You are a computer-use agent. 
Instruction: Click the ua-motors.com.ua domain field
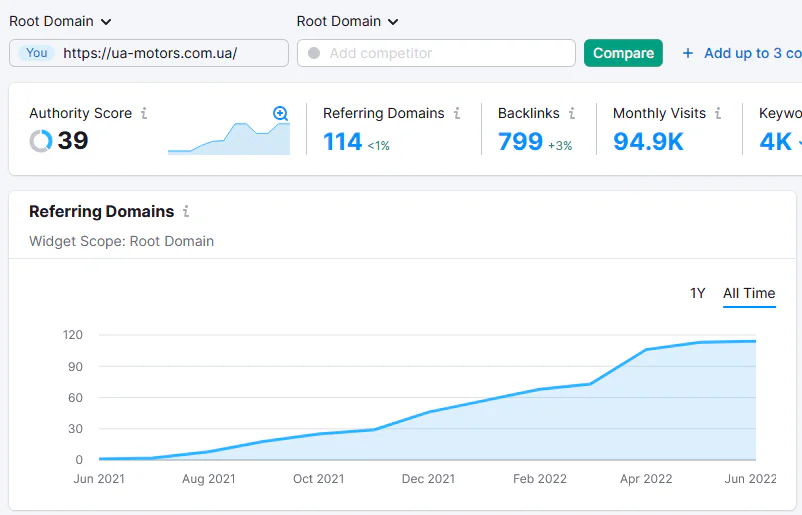(x=149, y=53)
